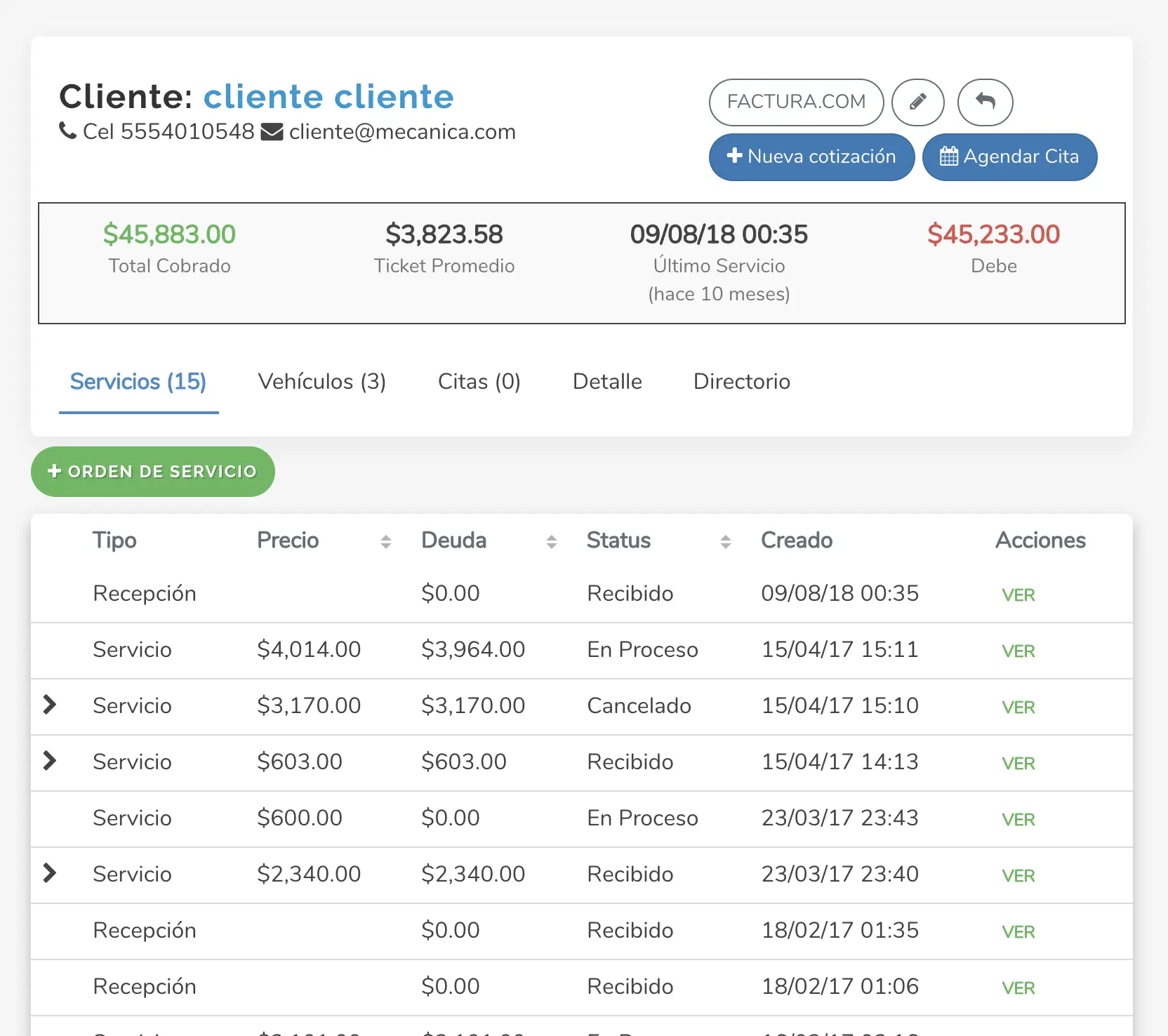This screenshot has width=1168, height=1036.
Task: Click the envelope email icon
Action: [x=272, y=132]
